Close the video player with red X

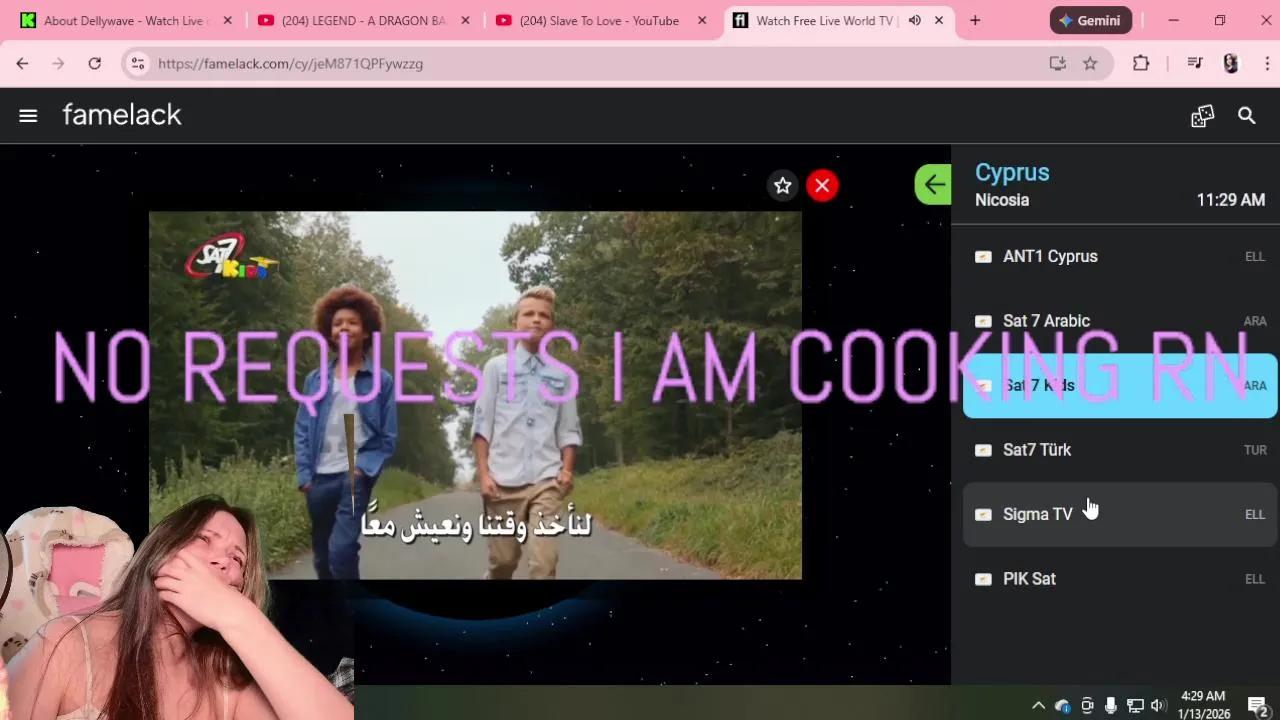coord(822,185)
